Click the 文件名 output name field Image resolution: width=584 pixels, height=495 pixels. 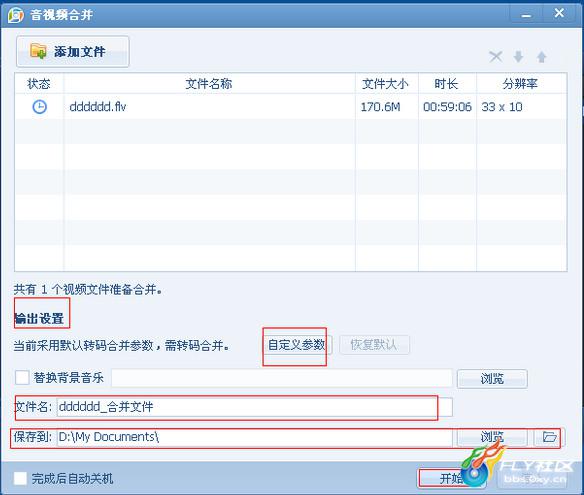255,407
